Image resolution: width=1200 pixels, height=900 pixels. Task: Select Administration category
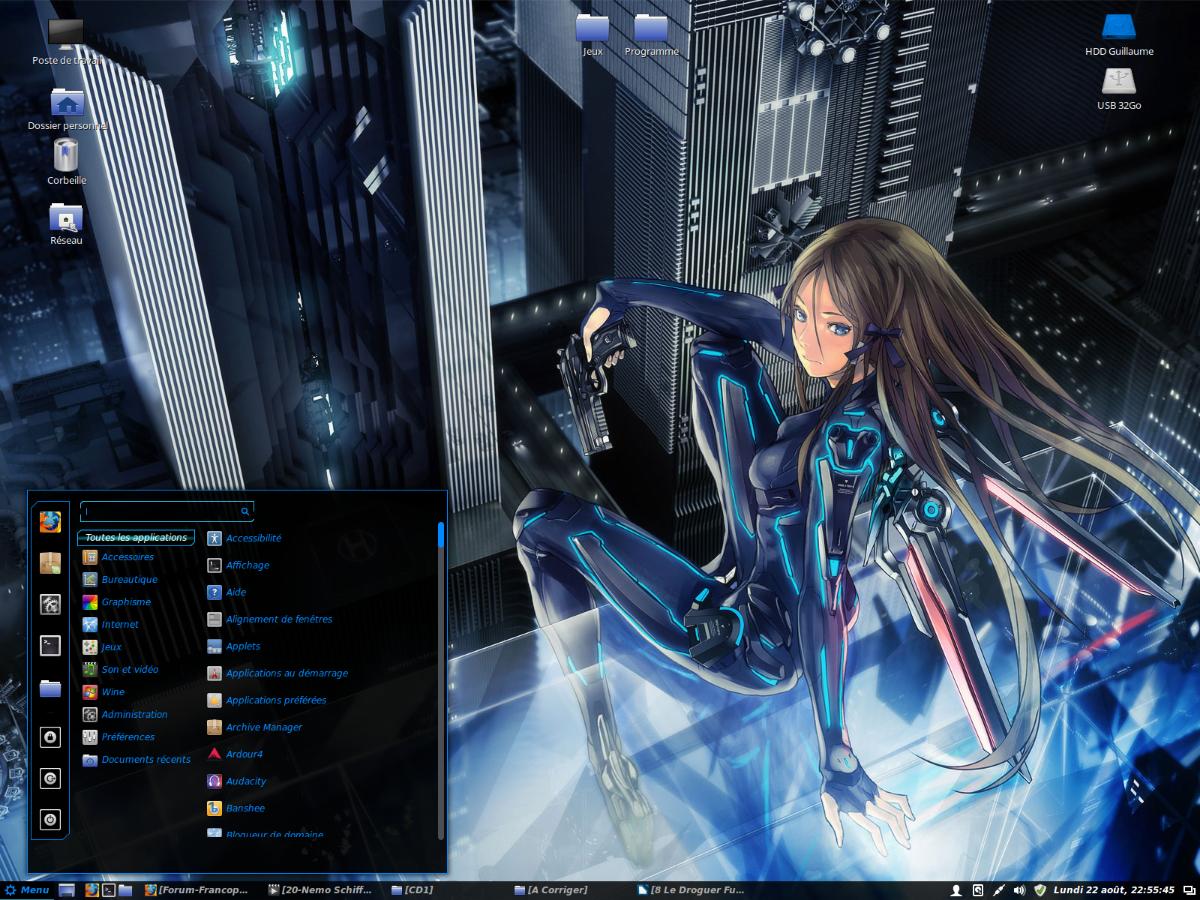(x=125, y=714)
